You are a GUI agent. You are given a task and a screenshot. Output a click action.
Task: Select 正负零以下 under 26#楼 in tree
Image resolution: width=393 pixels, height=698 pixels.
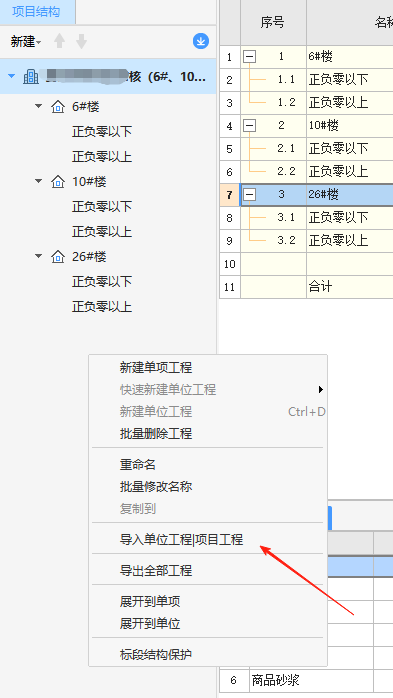tap(102, 281)
